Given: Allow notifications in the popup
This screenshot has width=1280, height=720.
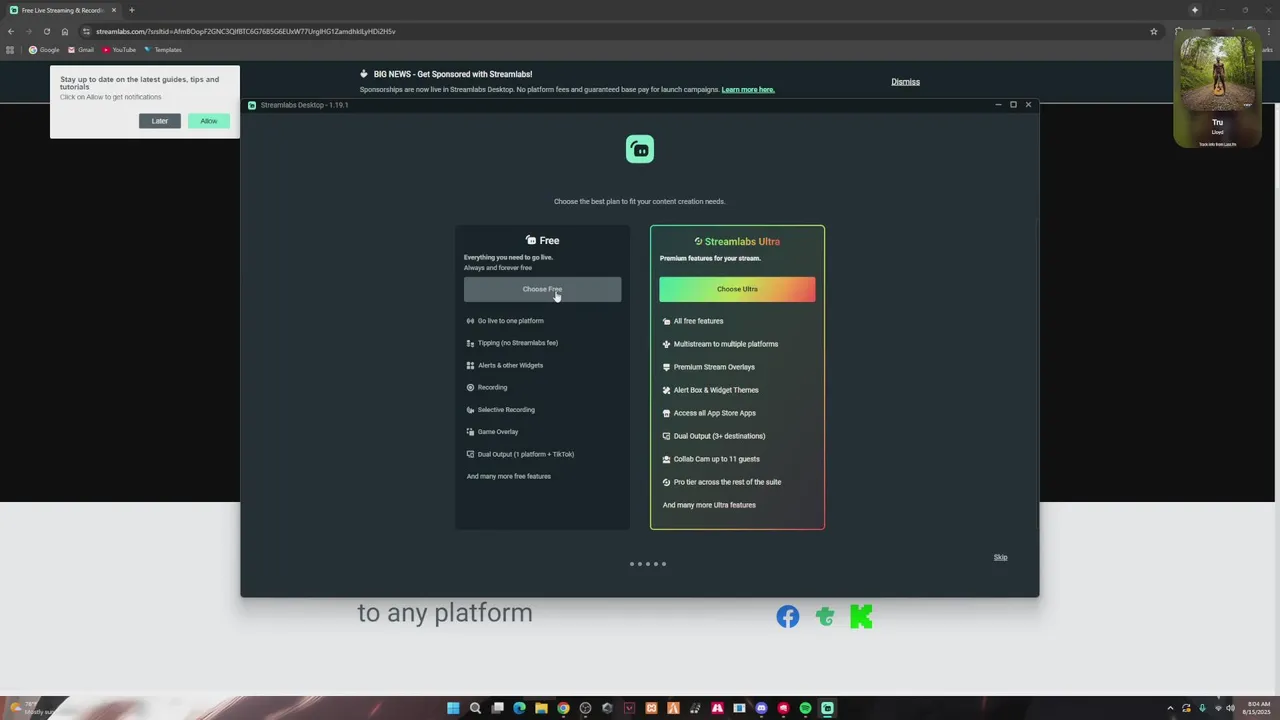Looking at the screenshot, I should tap(208, 121).
